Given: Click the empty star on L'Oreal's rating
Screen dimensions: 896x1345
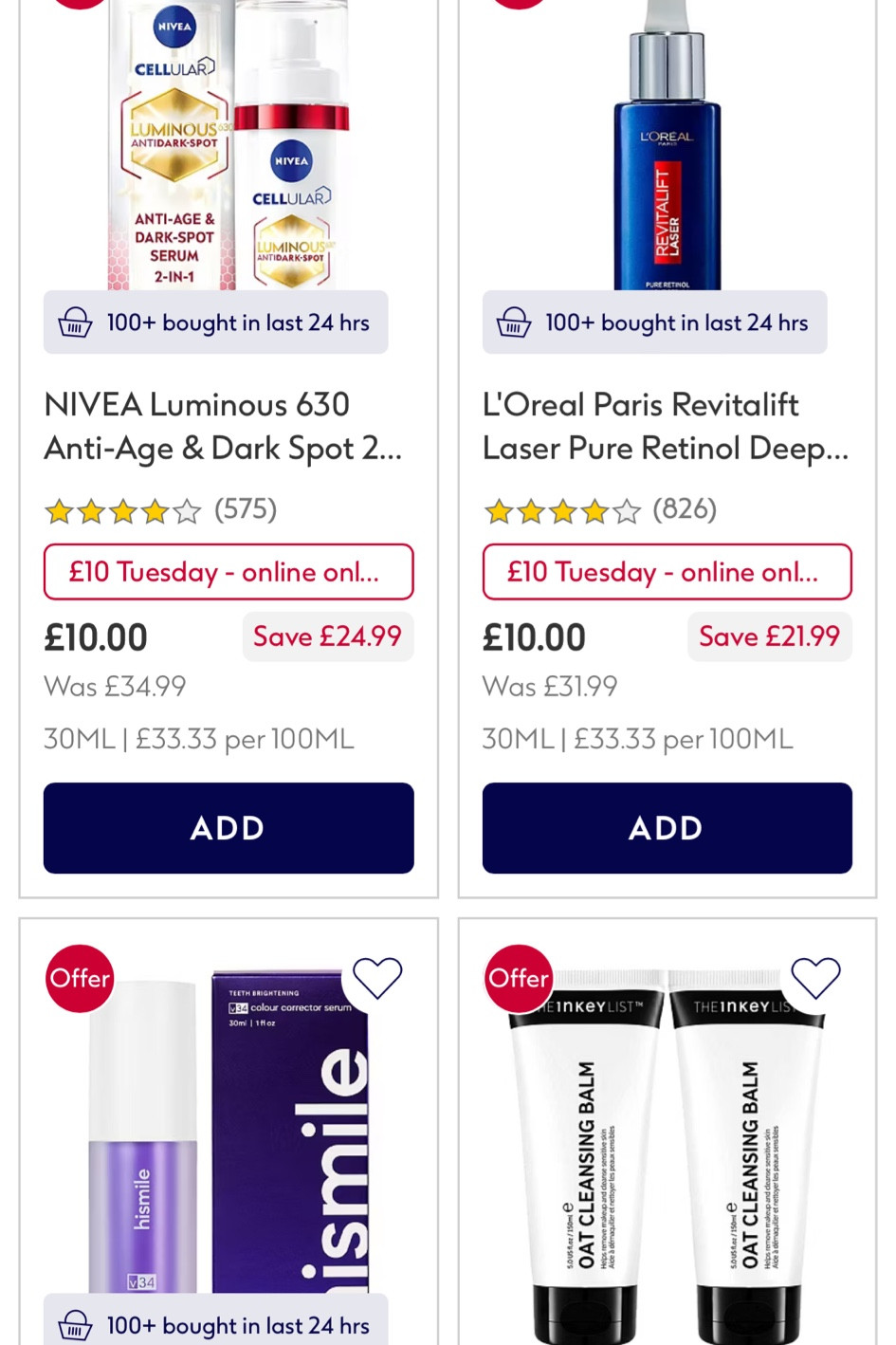Looking at the screenshot, I should [626, 510].
